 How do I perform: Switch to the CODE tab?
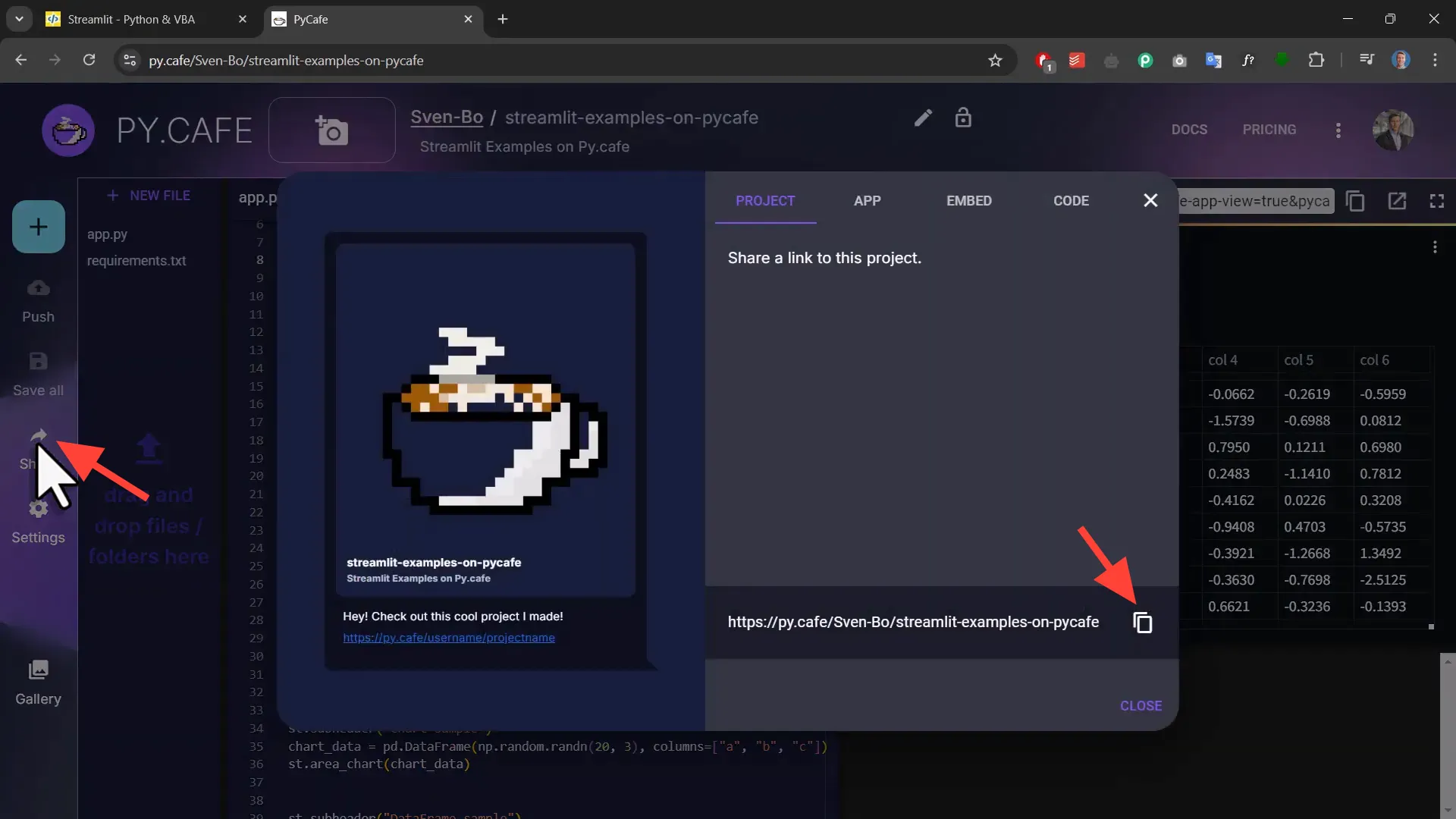[x=1072, y=200]
